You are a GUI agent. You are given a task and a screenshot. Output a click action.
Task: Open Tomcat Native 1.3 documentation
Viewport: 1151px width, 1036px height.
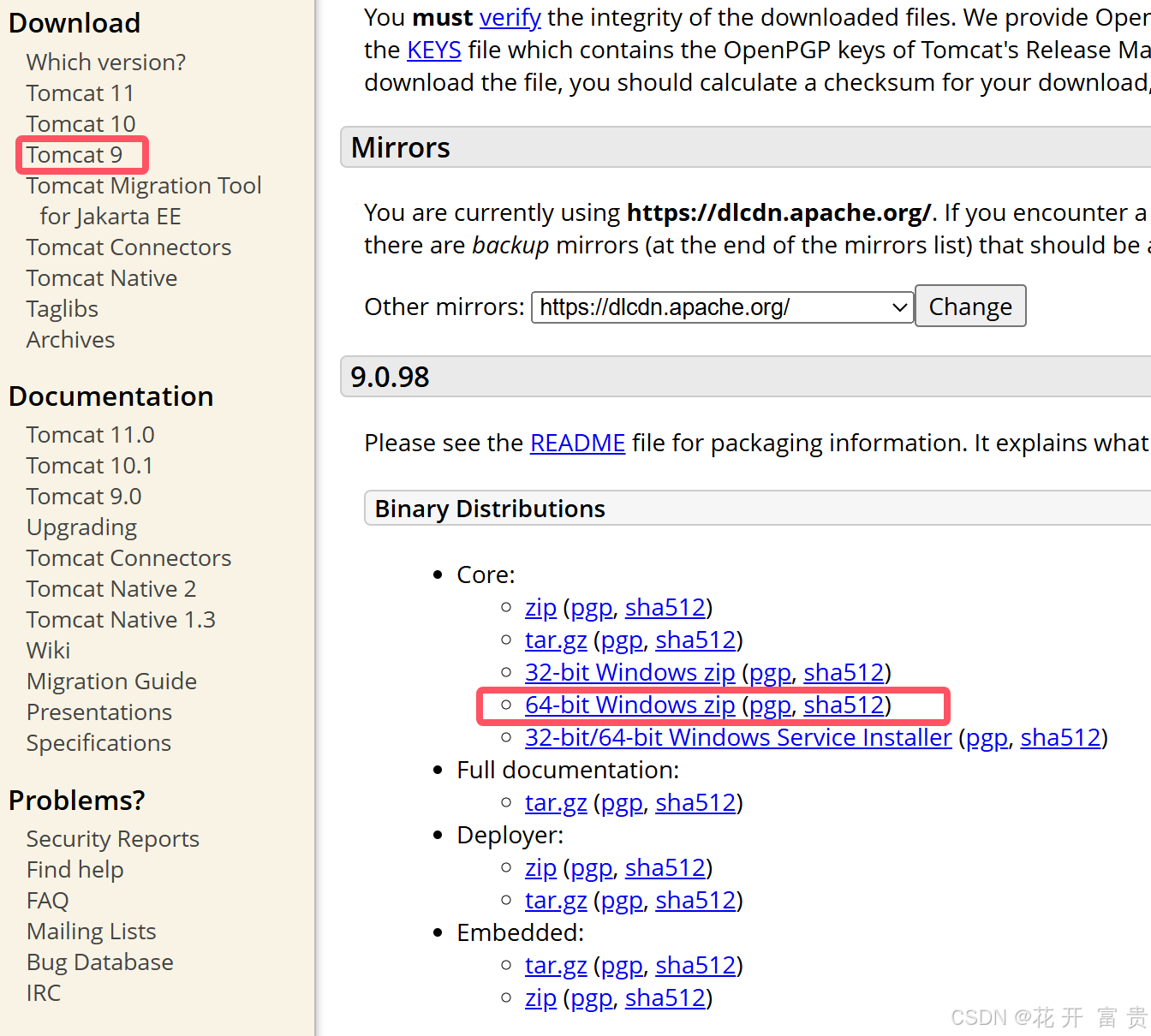(121, 620)
